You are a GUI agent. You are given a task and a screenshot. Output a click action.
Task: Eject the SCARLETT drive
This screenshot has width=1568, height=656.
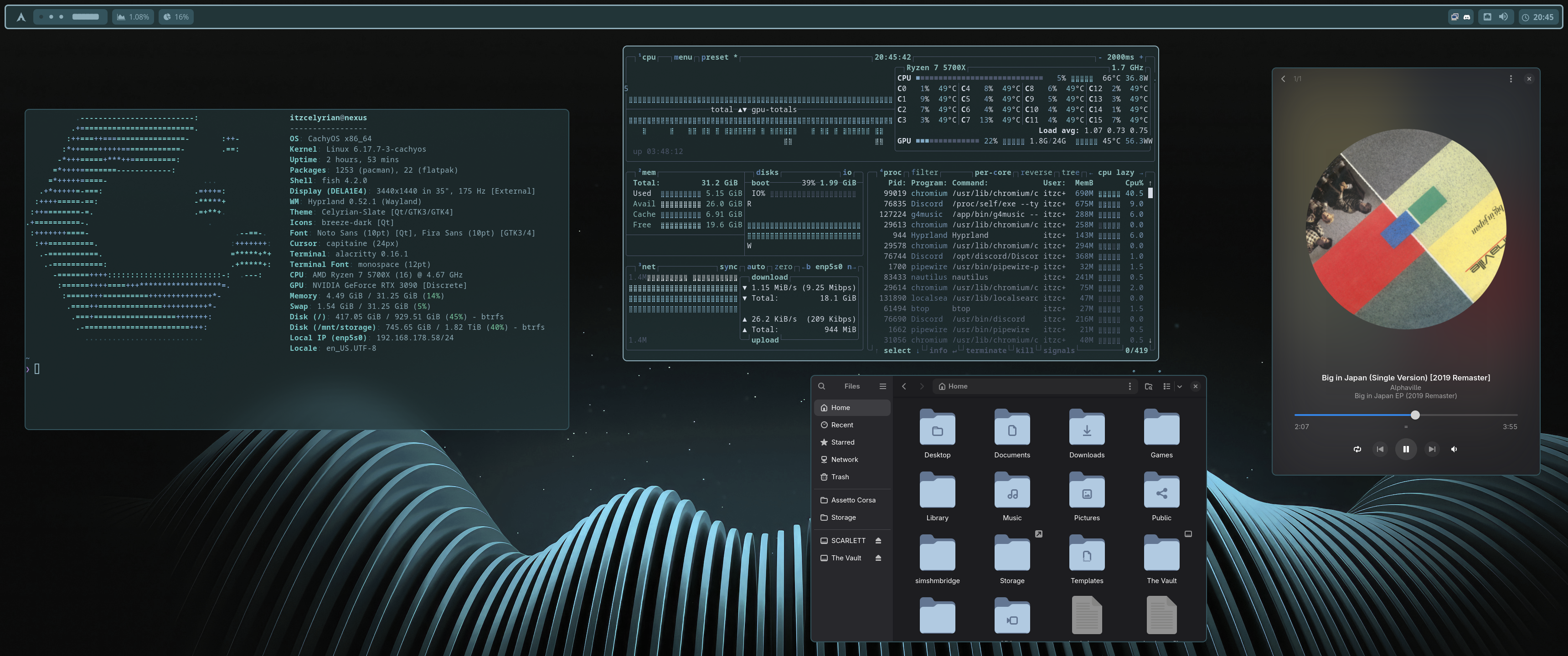tap(878, 540)
